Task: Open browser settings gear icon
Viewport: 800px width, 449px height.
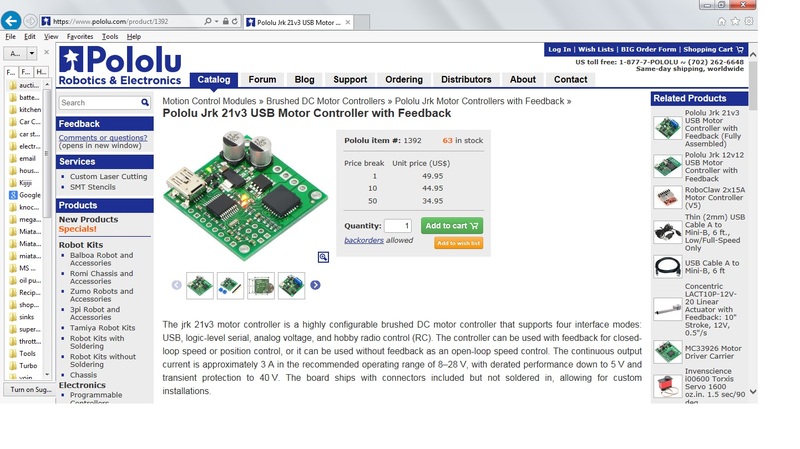Action: 749,21
